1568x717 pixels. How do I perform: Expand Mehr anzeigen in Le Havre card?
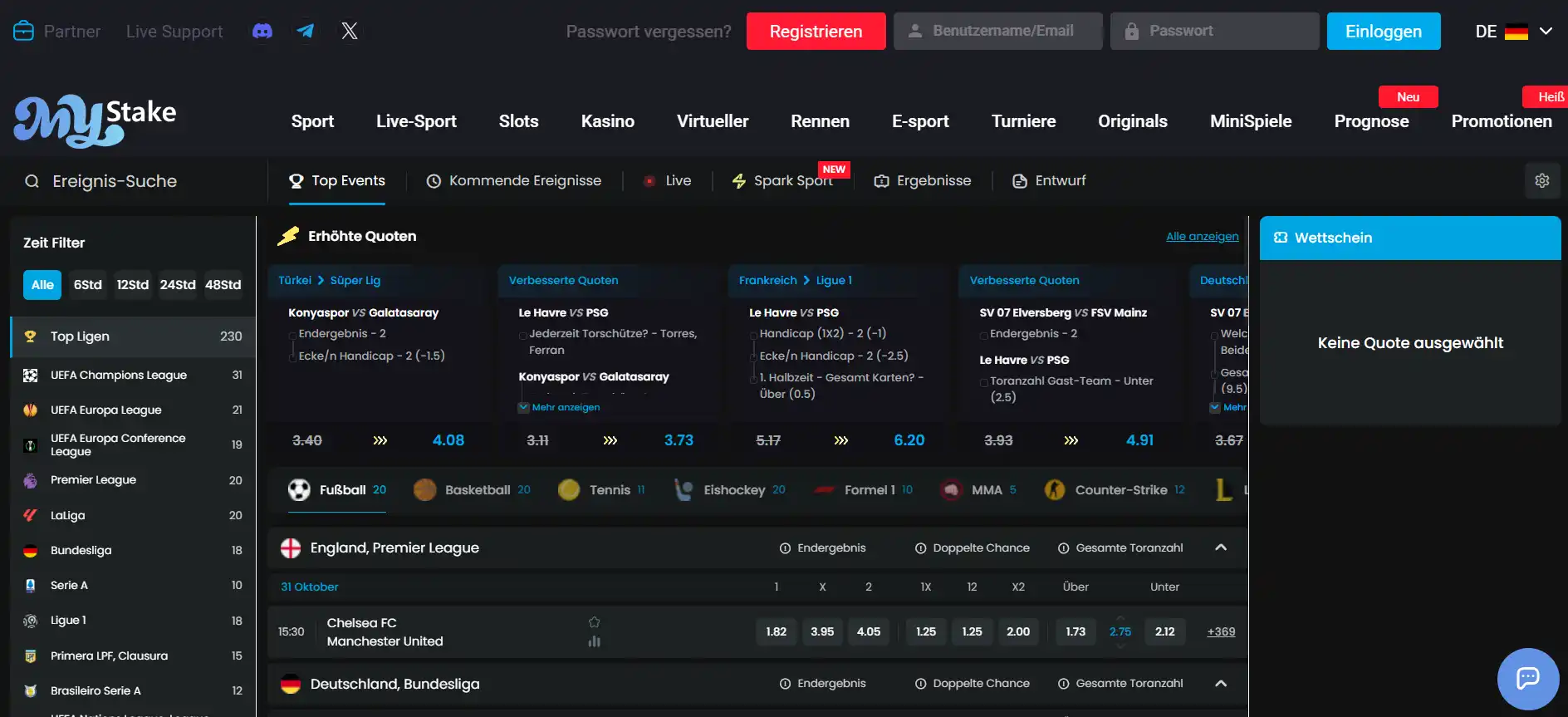pyautogui.click(x=559, y=408)
